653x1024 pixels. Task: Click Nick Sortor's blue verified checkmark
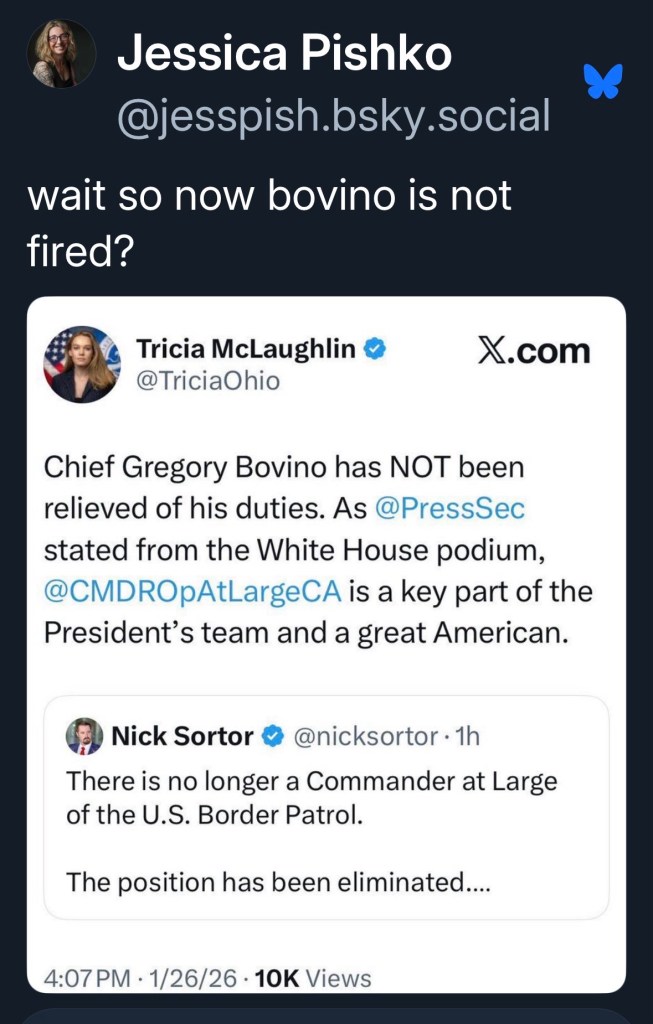(x=272, y=737)
